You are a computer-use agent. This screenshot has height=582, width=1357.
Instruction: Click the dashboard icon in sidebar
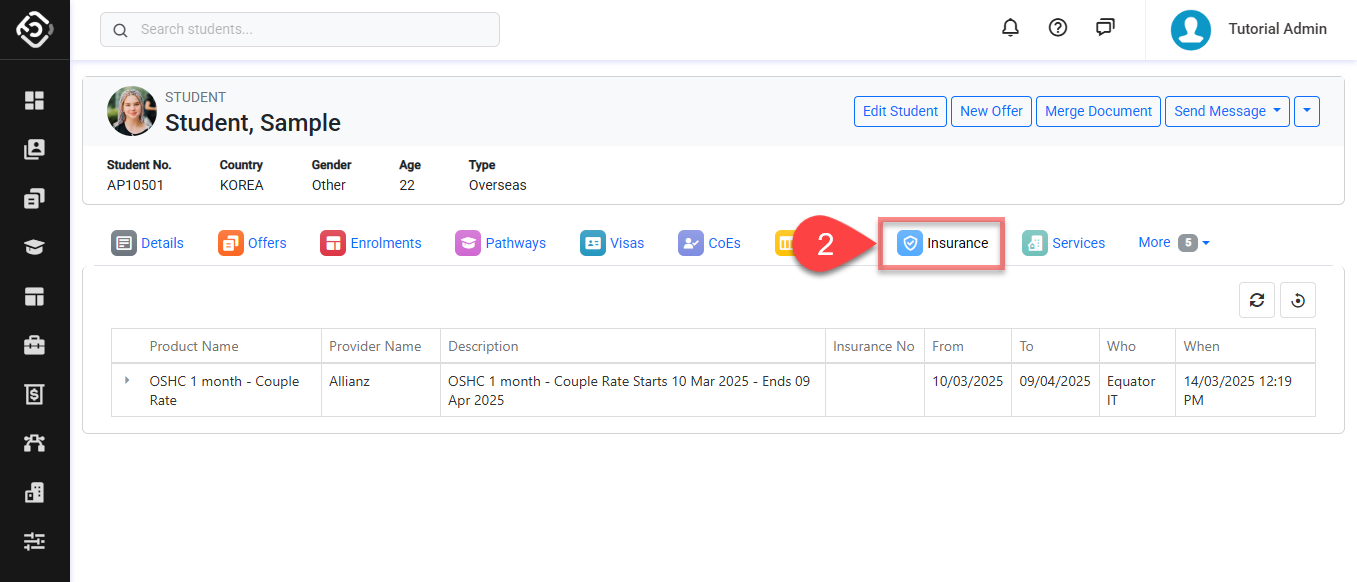tap(35, 100)
